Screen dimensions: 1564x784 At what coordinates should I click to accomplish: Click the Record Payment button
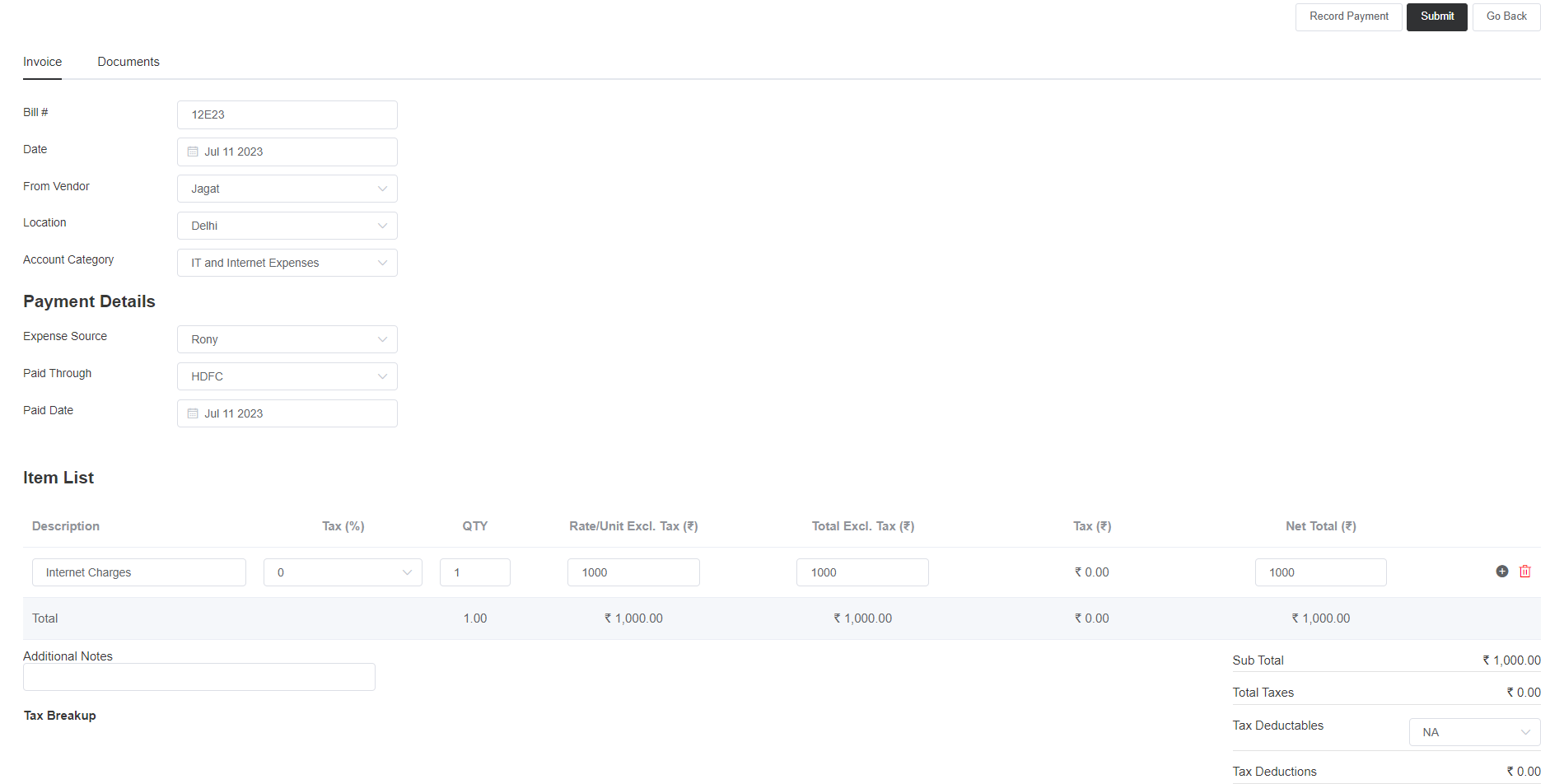point(1348,16)
